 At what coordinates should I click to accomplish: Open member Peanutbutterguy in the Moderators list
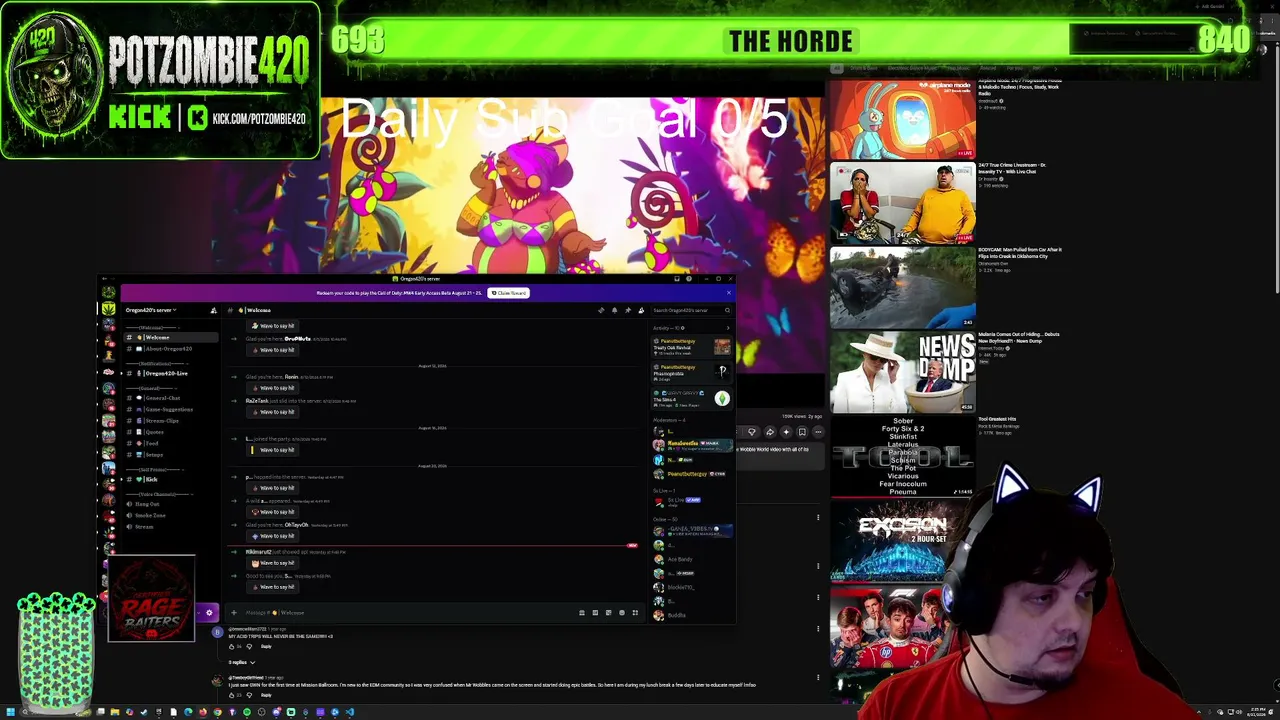pos(692,474)
